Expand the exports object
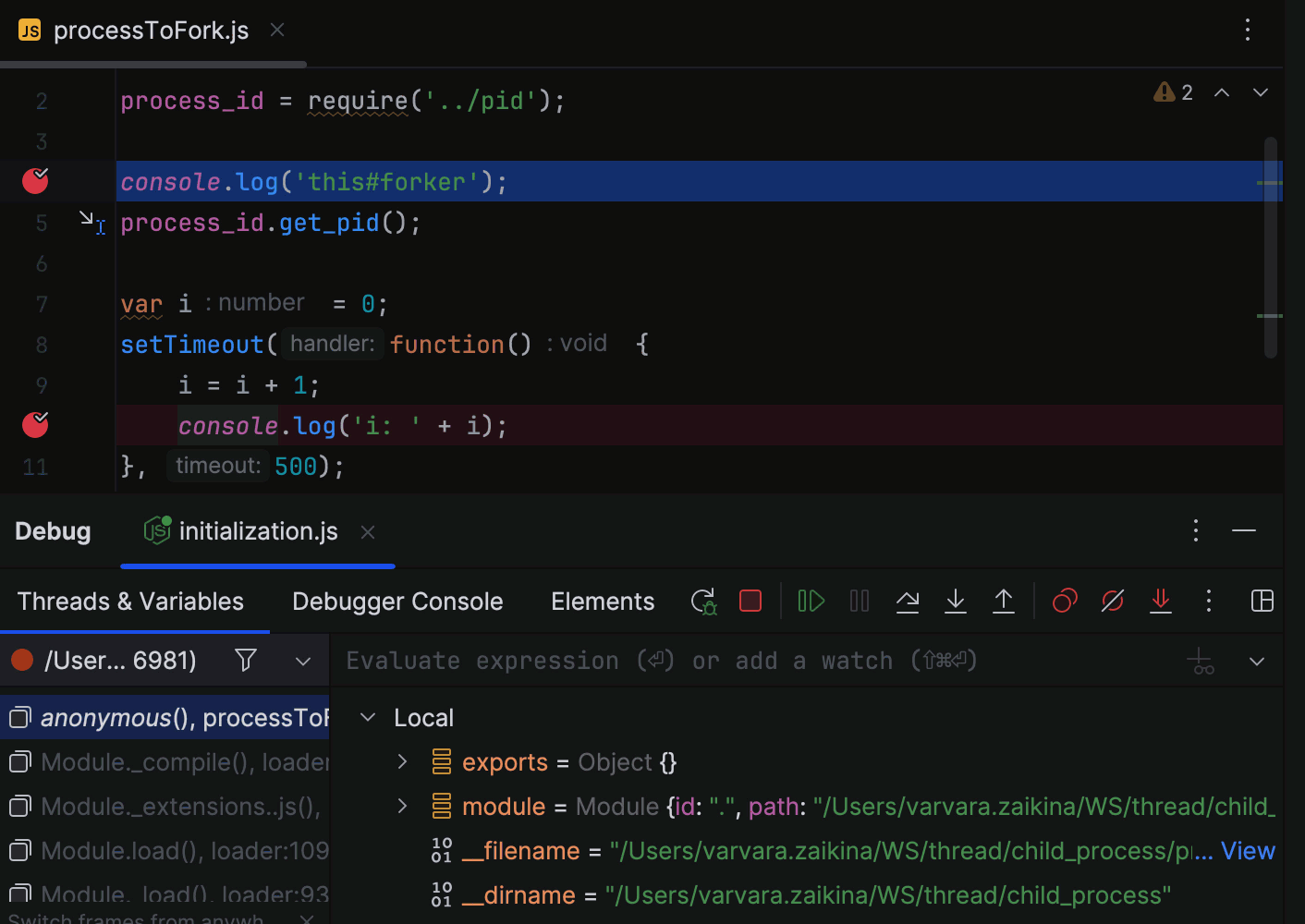 click(x=401, y=761)
